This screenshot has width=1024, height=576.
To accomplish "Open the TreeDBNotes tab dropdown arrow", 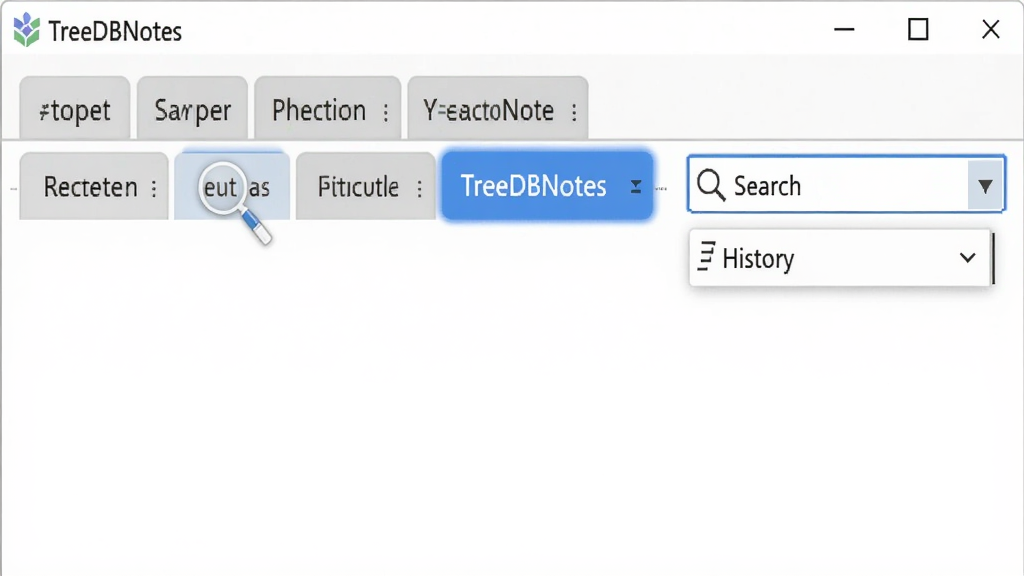I will (x=635, y=187).
